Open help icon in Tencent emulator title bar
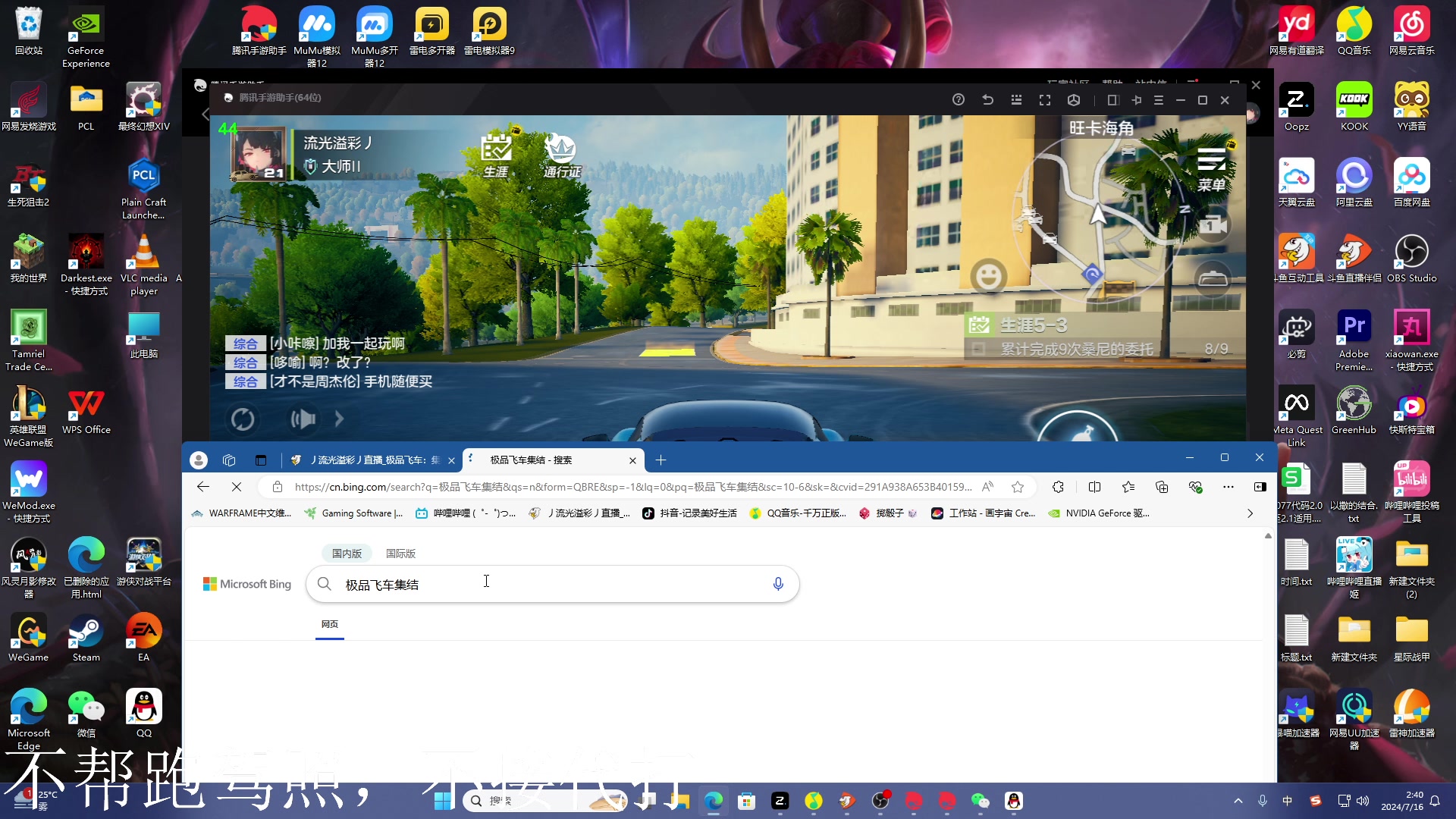 tap(959, 99)
